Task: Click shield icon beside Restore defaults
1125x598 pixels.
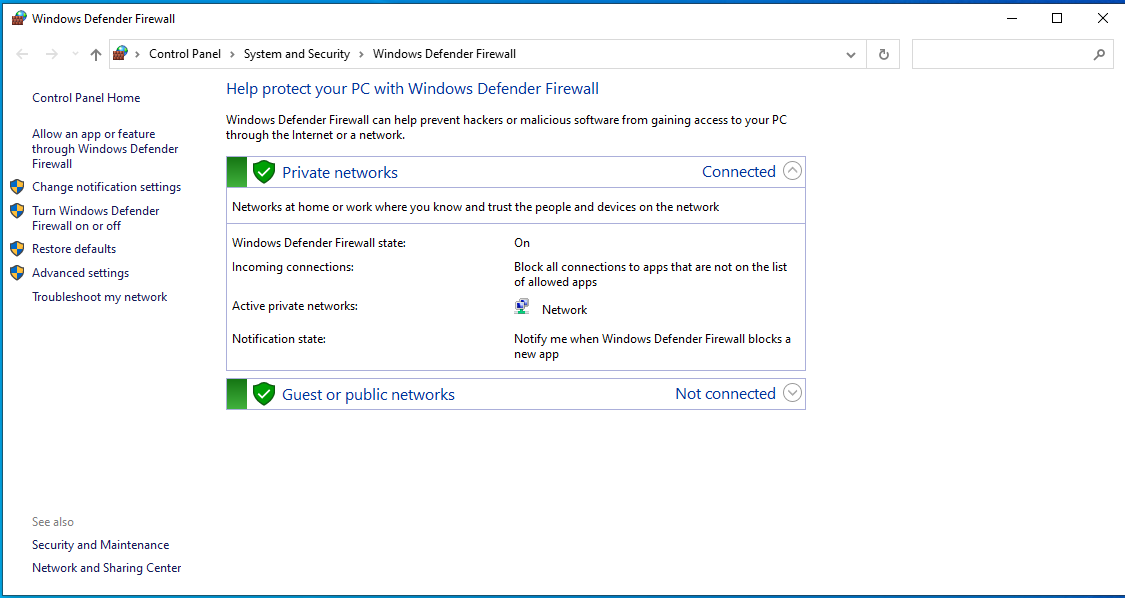Action: click(x=17, y=249)
